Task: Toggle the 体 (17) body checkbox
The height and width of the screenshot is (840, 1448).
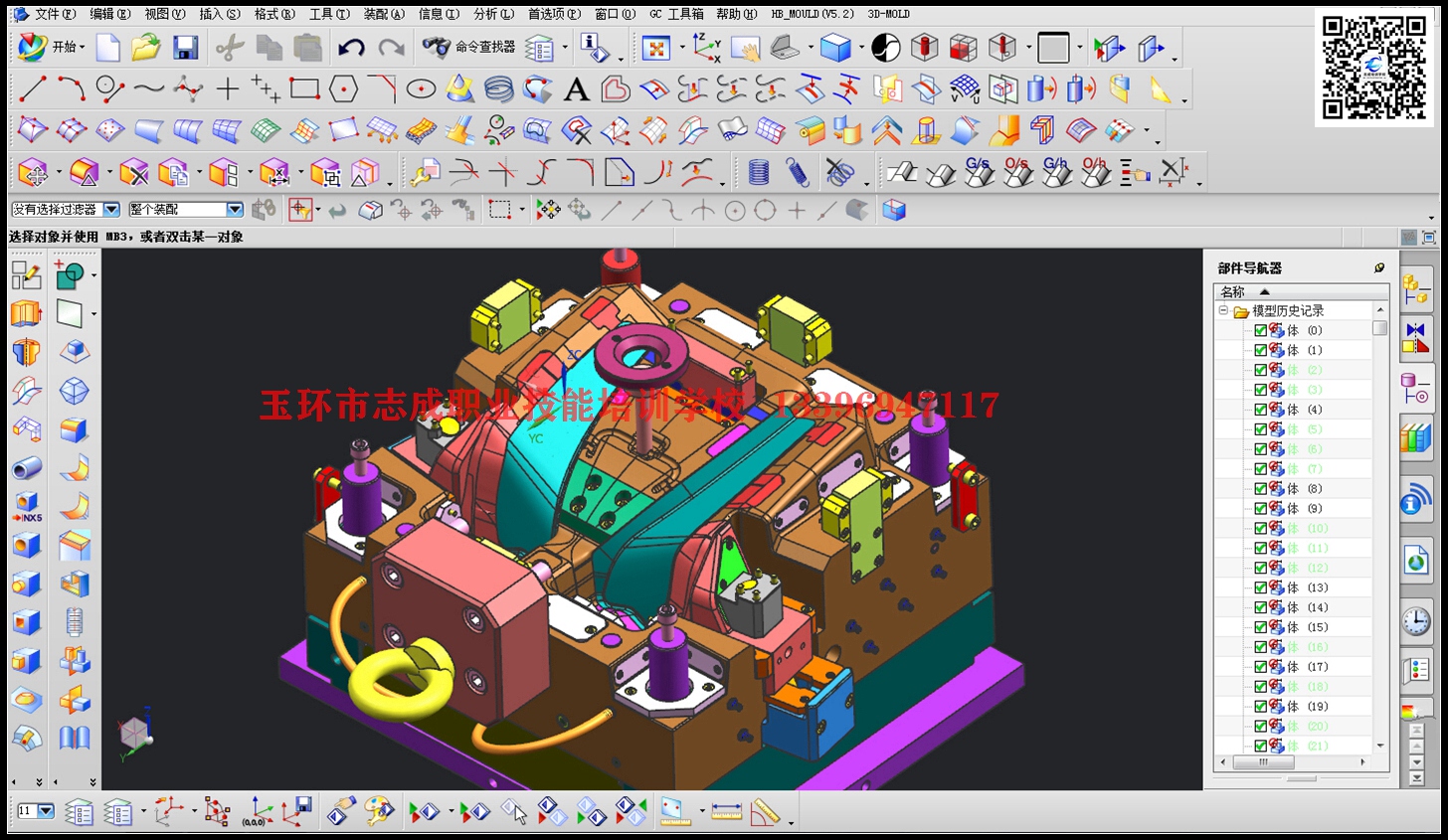Action: click(1261, 667)
